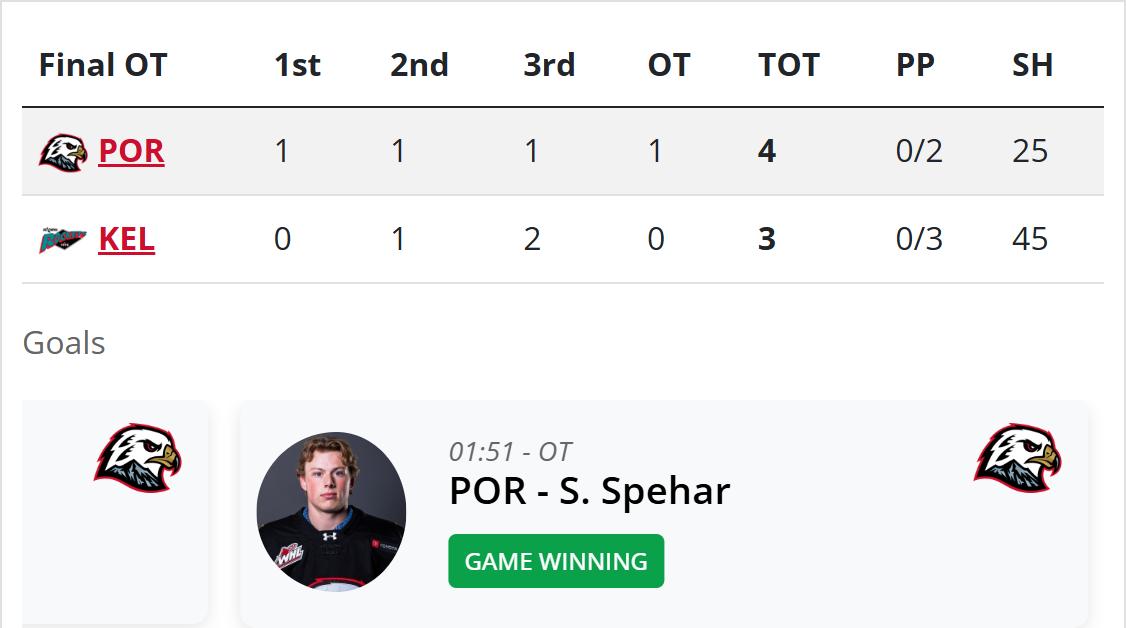The width and height of the screenshot is (1126, 628).
Task: Click the "Final OT" status header
Action: (103, 65)
